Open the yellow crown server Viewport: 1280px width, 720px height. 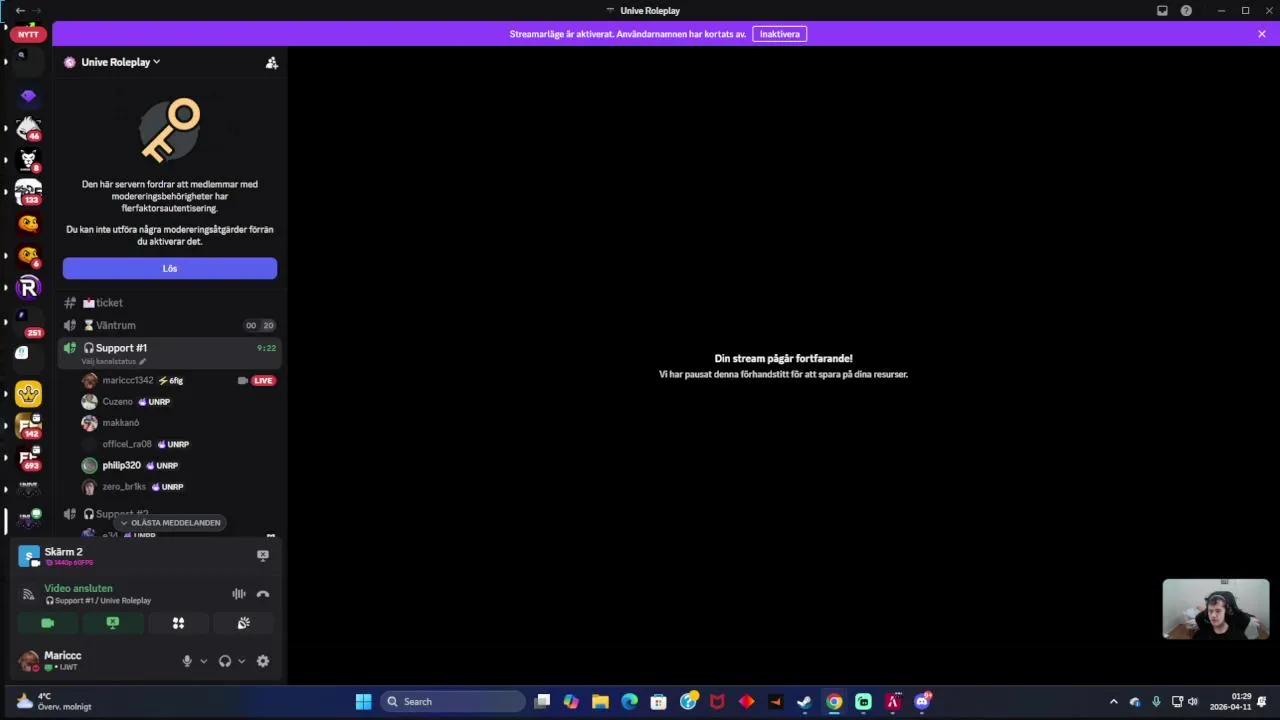click(x=28, y=394)
